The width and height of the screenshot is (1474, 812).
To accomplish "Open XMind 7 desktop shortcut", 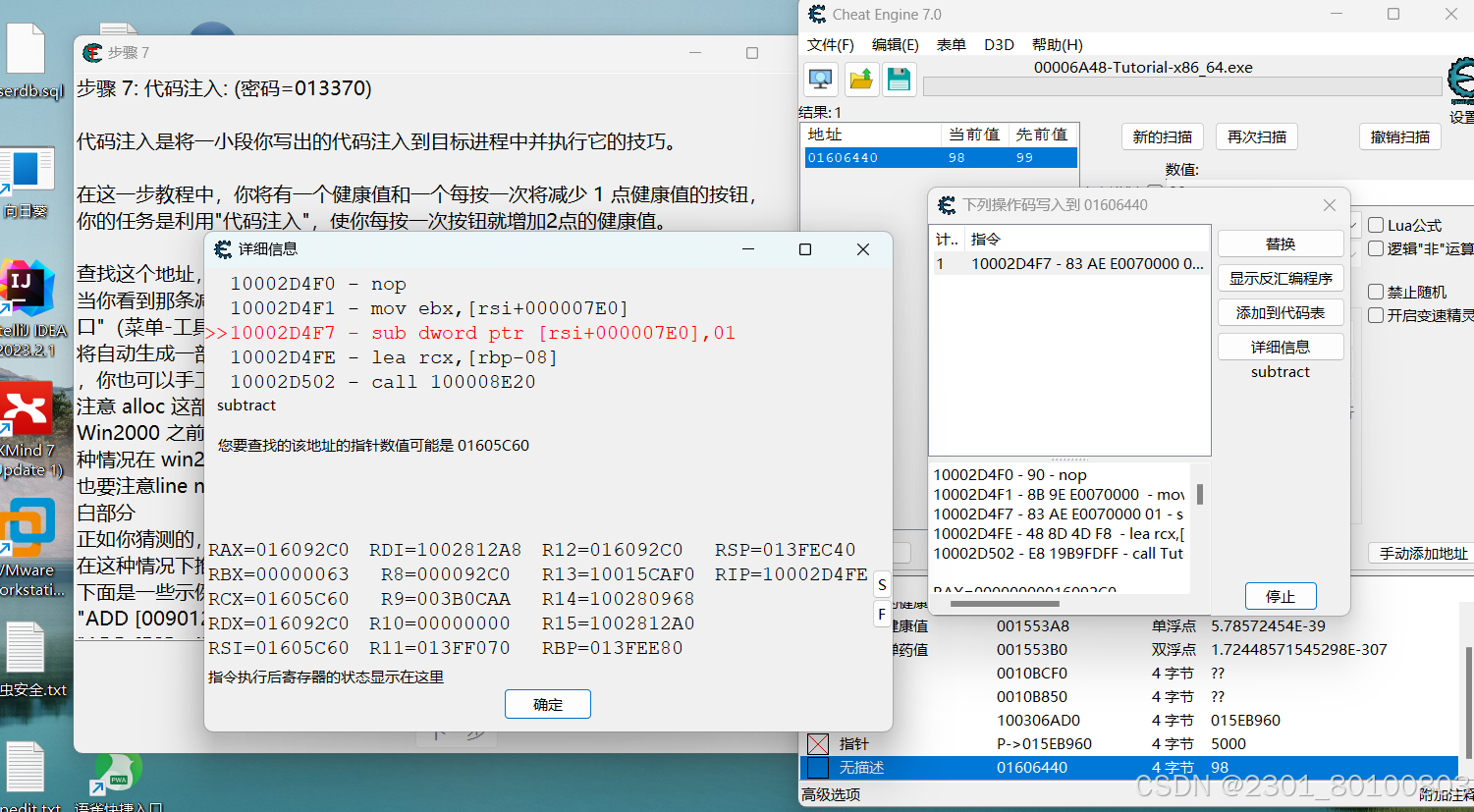I will click(27, 430).
